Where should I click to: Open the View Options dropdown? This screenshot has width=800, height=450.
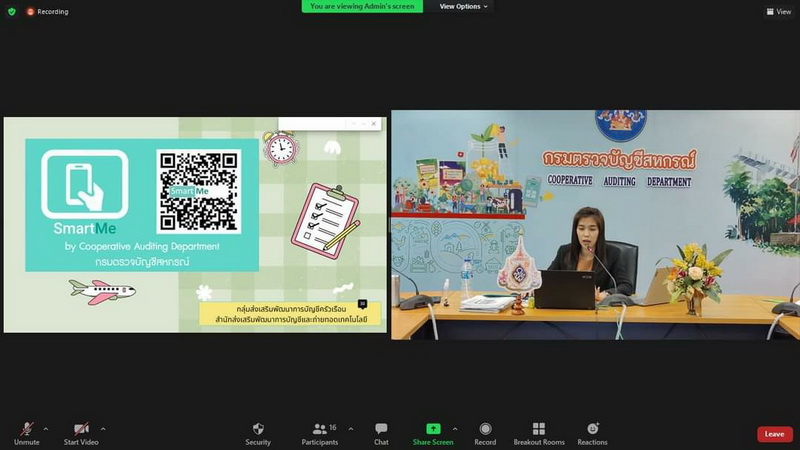click(x=463, y=7)
